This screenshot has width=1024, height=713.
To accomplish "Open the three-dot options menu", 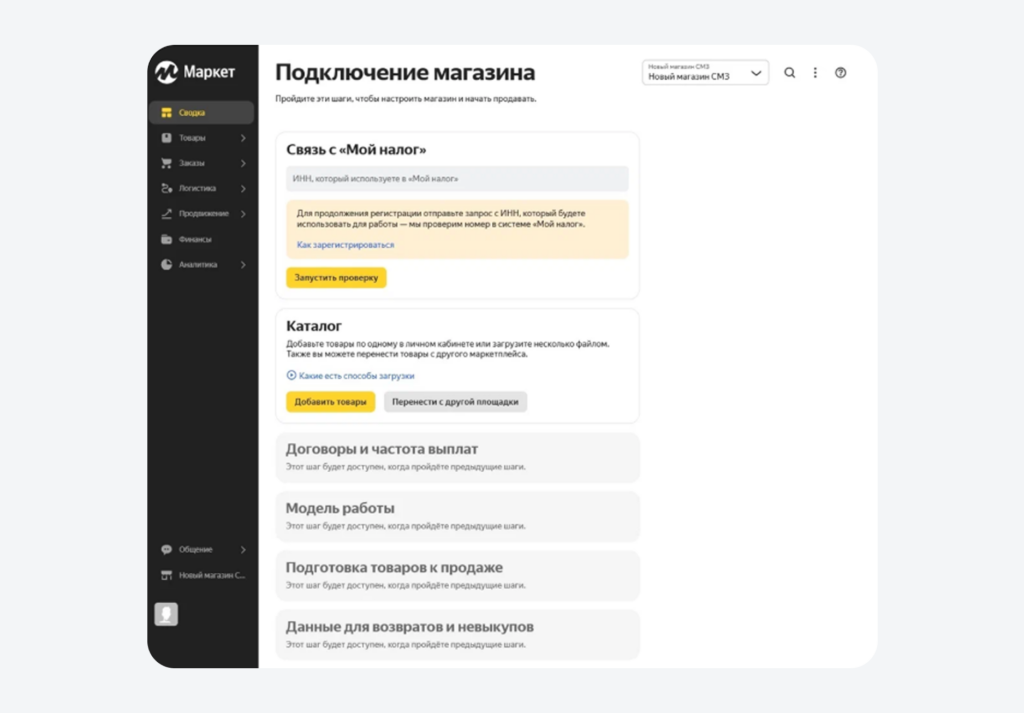I will click(815, 72).
